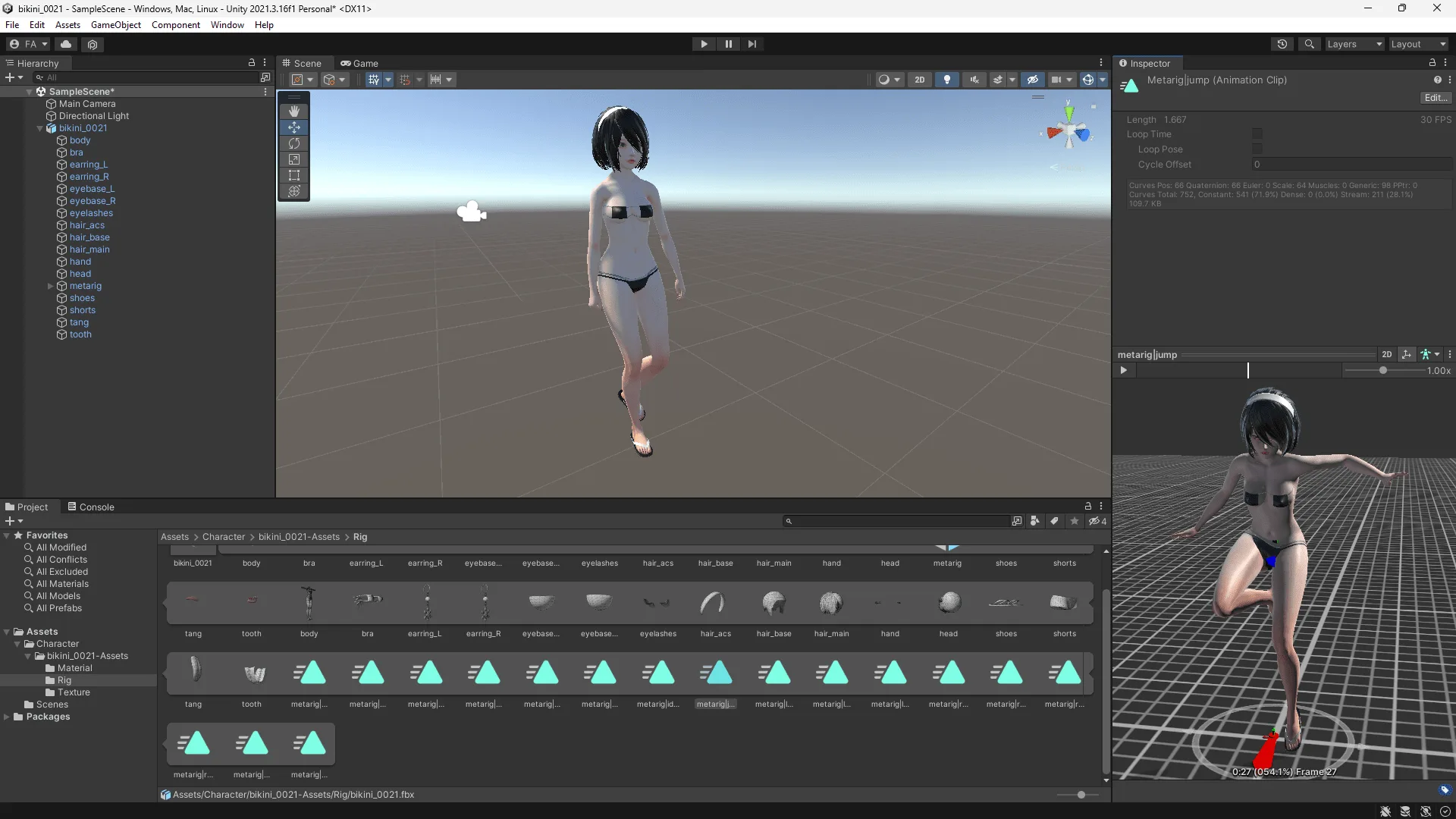Switch to the Console tab
This screenshot has width=1456, height=819.
click(96, 507)
